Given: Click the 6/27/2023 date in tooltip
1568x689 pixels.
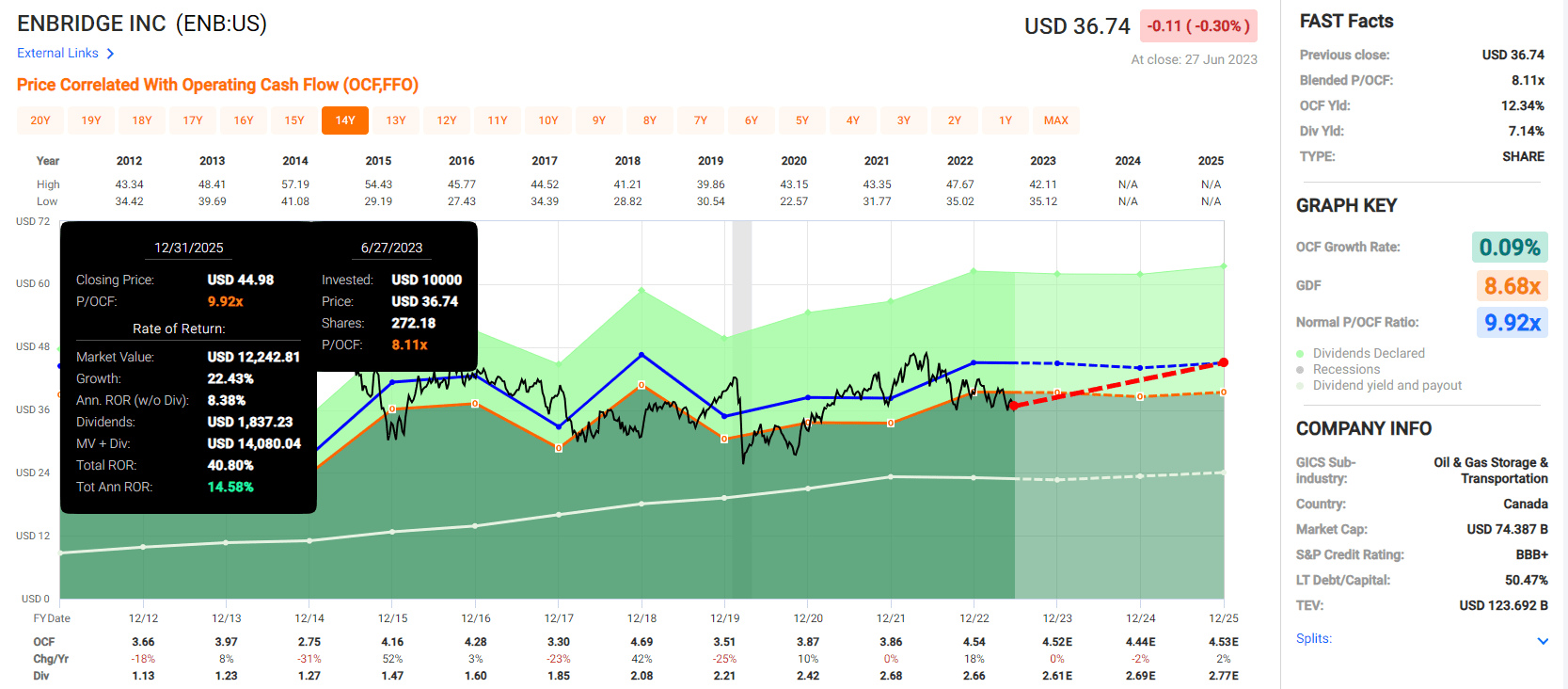Looking at the screenshot, I should tap(392, 248).
